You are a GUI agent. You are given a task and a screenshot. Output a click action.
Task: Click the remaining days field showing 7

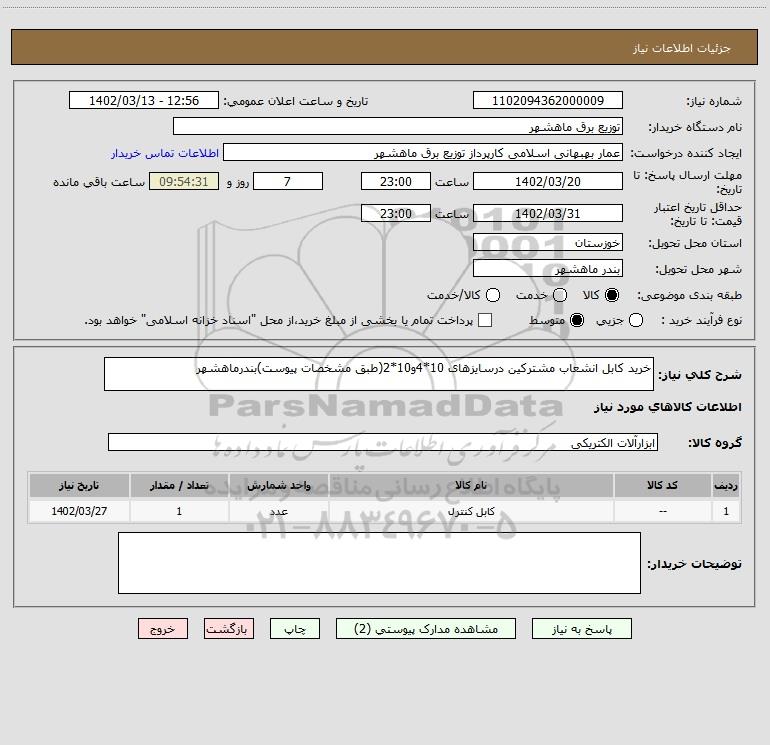click(x=288, y=181)
